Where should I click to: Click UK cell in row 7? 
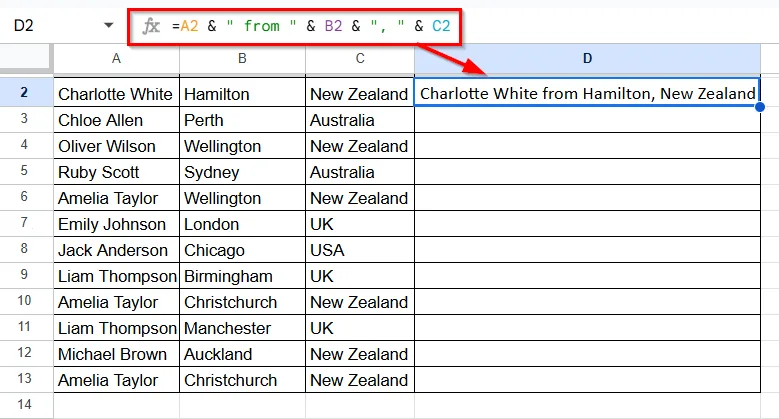[x=360, y=224]
